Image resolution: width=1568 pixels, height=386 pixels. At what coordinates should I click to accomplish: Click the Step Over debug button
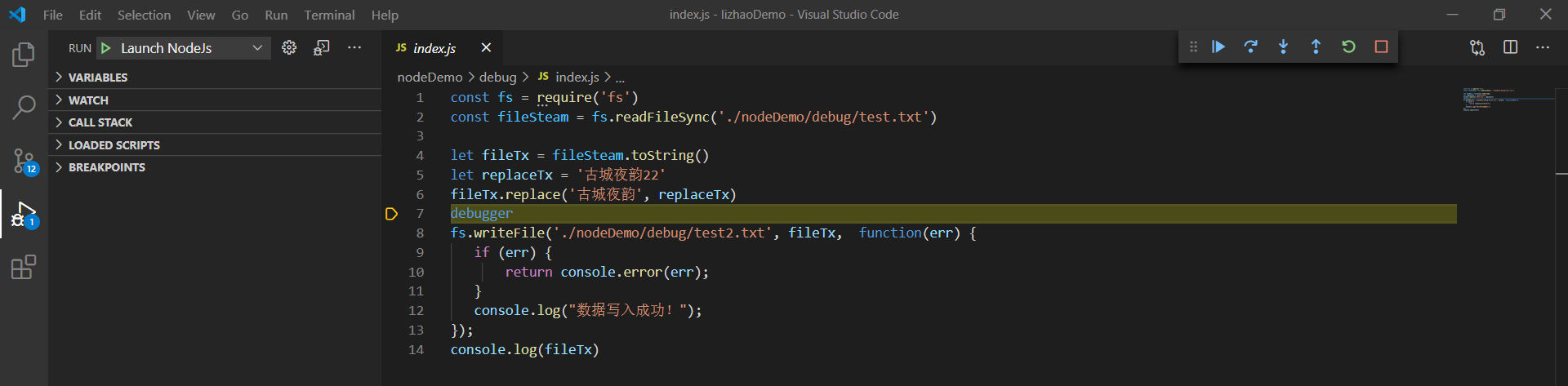pos(1250,47)
